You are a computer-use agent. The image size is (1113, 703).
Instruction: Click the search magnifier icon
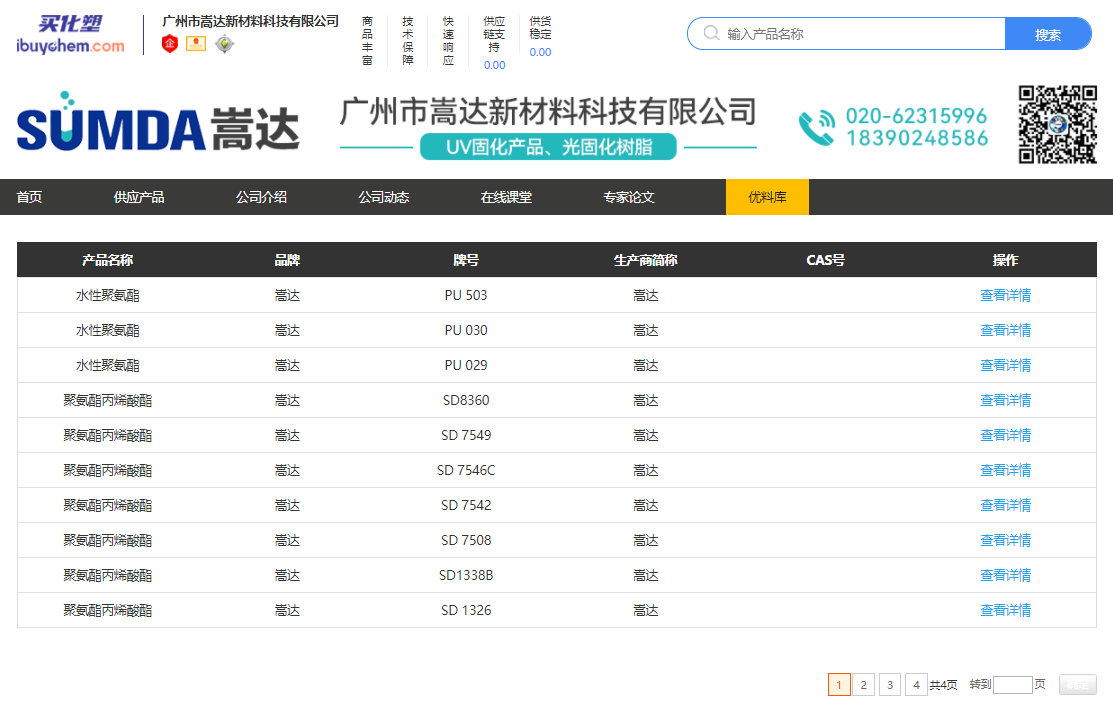(711, 33)
